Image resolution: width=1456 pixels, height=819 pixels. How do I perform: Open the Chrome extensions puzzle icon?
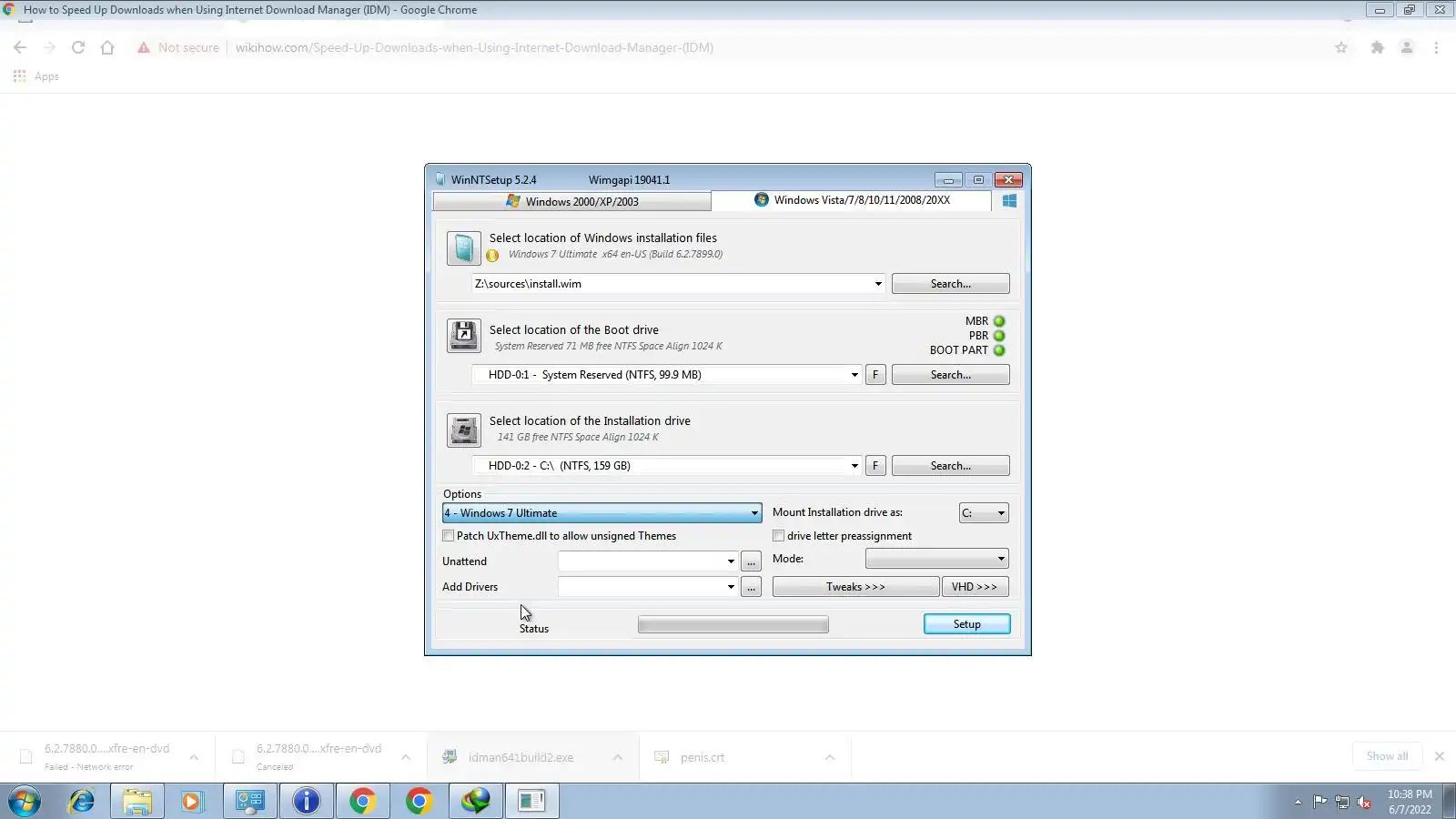tap(1378, 47)
